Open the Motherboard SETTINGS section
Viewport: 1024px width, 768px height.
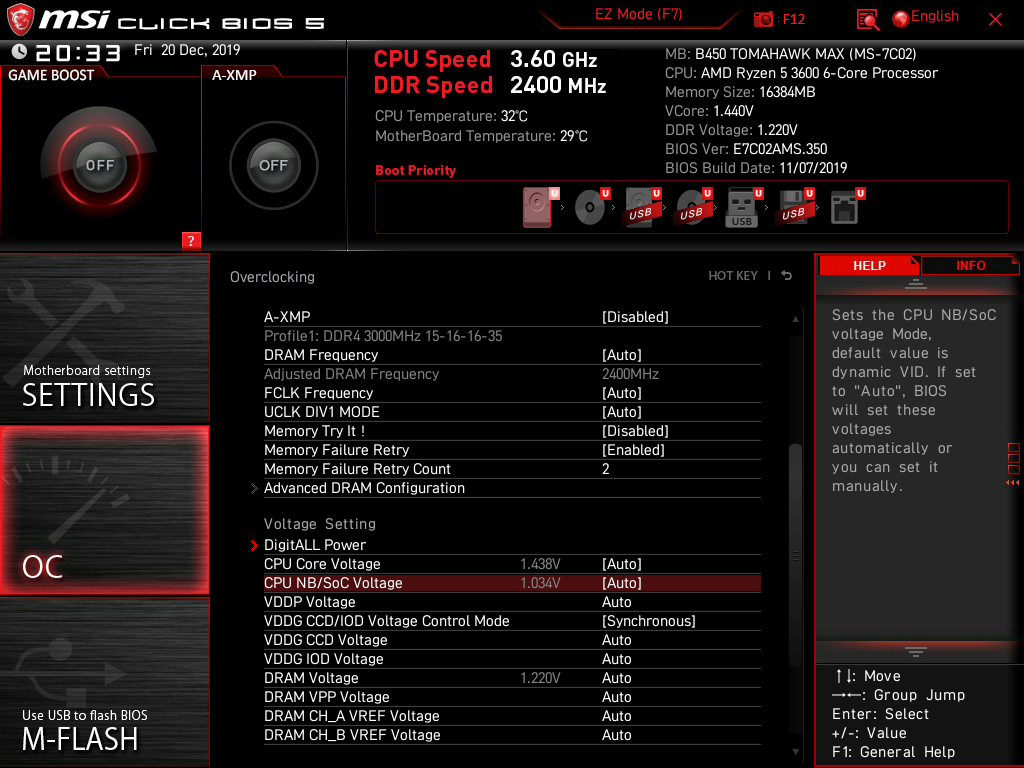104,338
